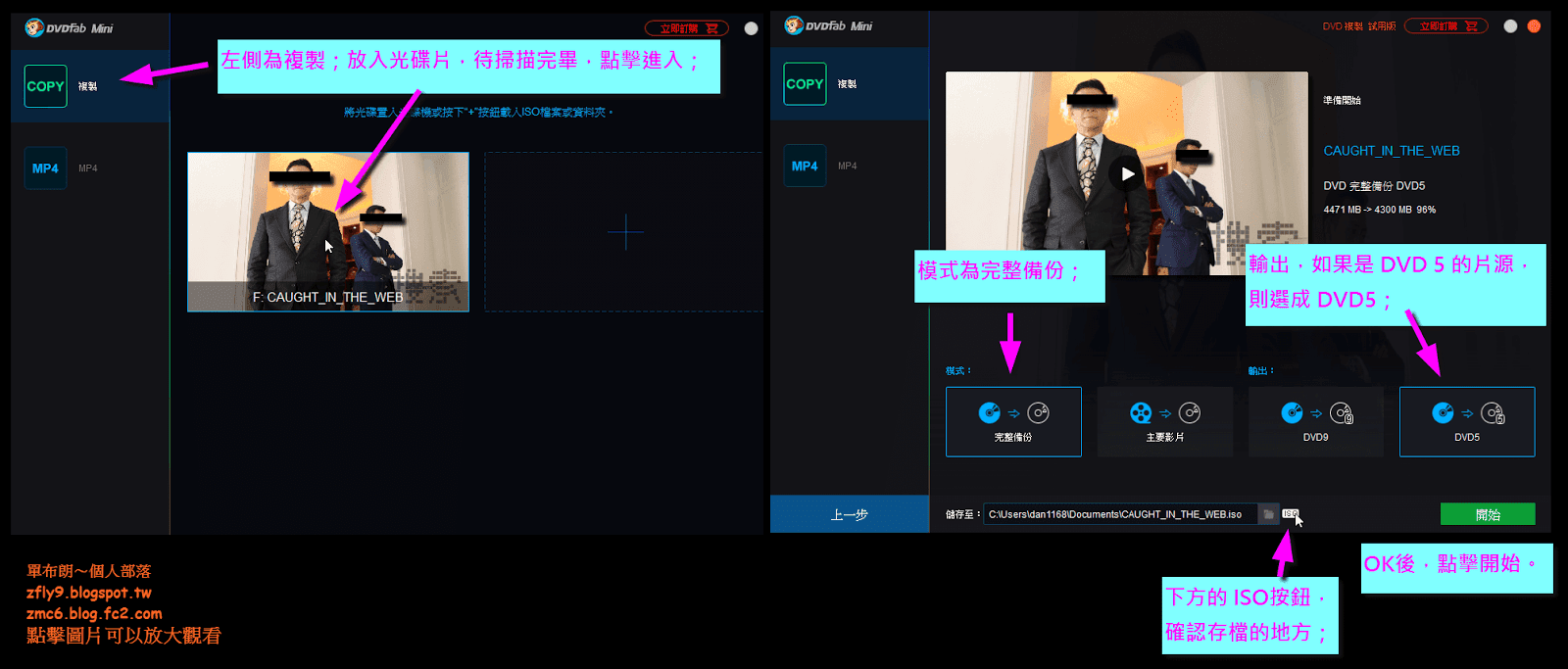Image resolution: width=1568 pixels, height=669 pixels.
Task: Click the save path input field
Action: [1120, 514]
